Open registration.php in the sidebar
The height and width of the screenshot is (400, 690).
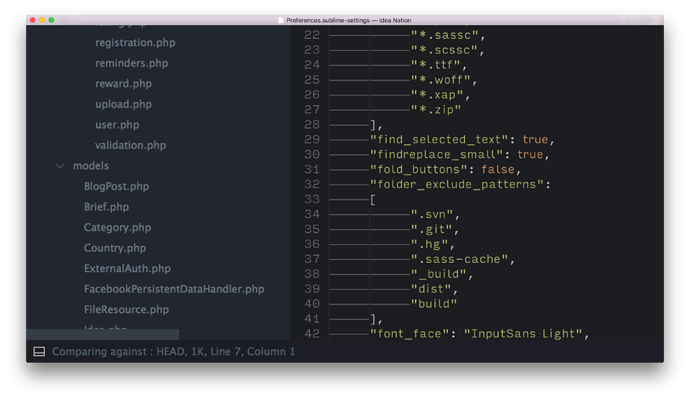[x=136, y=43]
